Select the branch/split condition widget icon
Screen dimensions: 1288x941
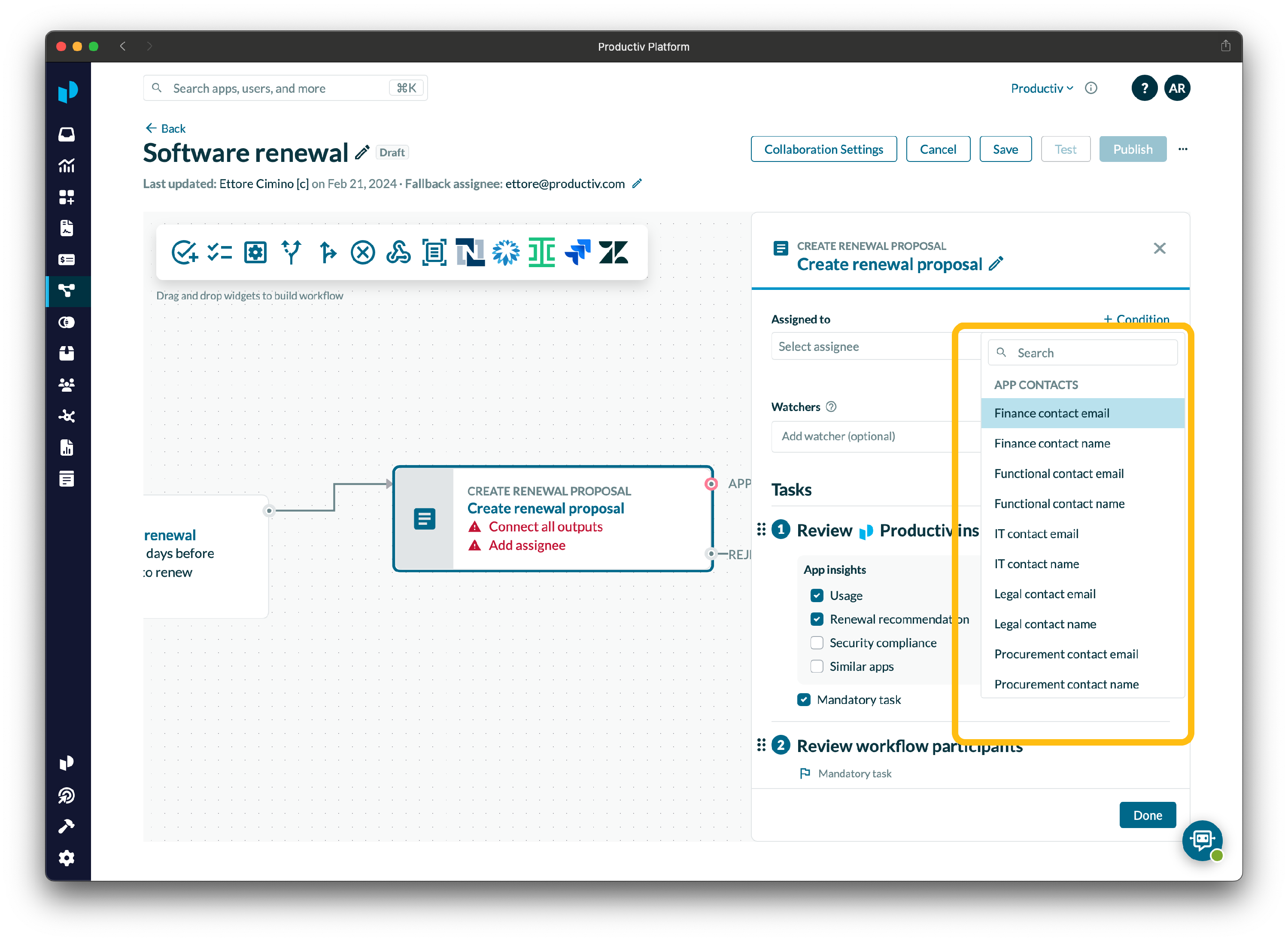click(x=291, y=253)
